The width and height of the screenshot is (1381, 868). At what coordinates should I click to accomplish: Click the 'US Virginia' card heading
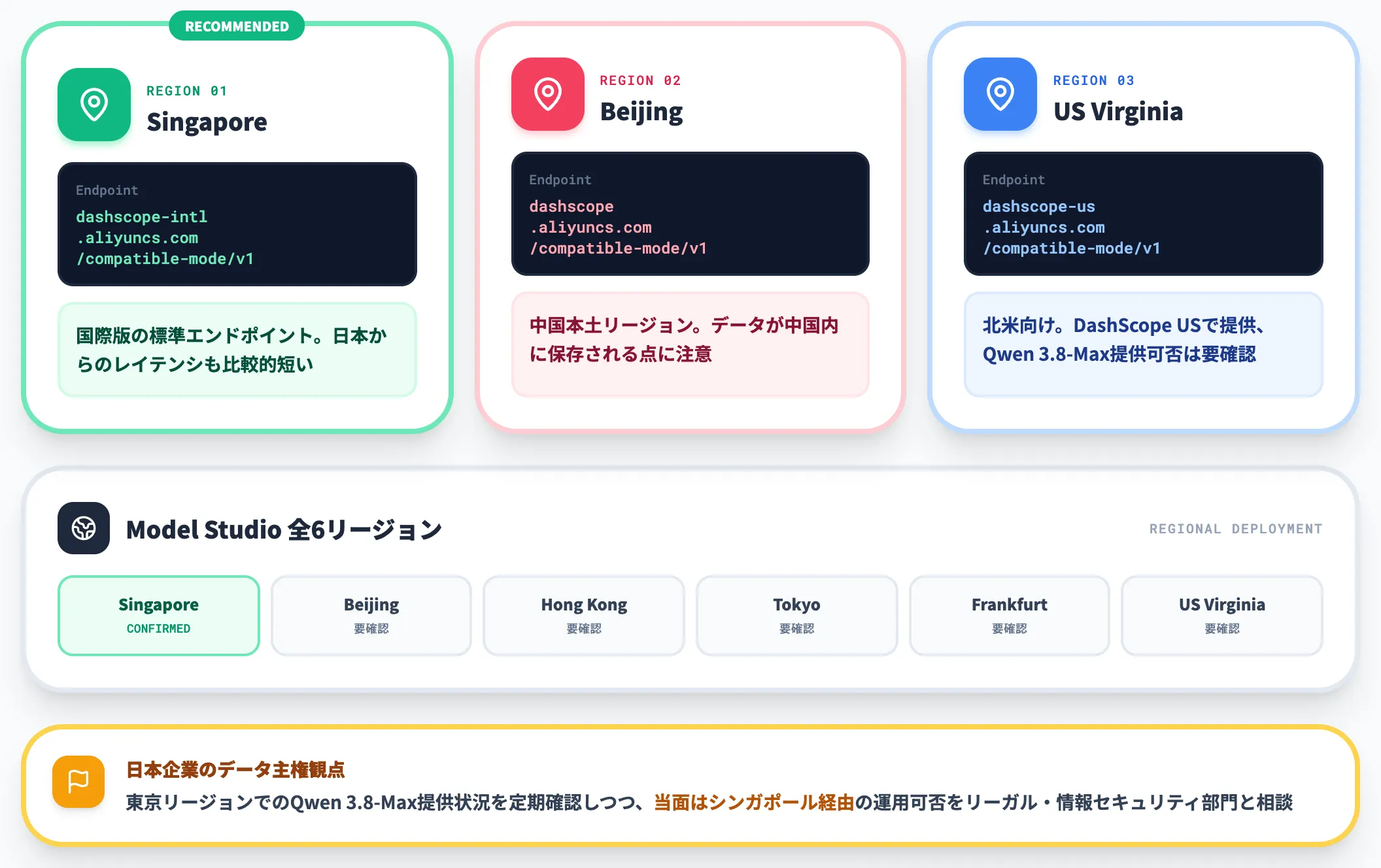(1118, 112)
